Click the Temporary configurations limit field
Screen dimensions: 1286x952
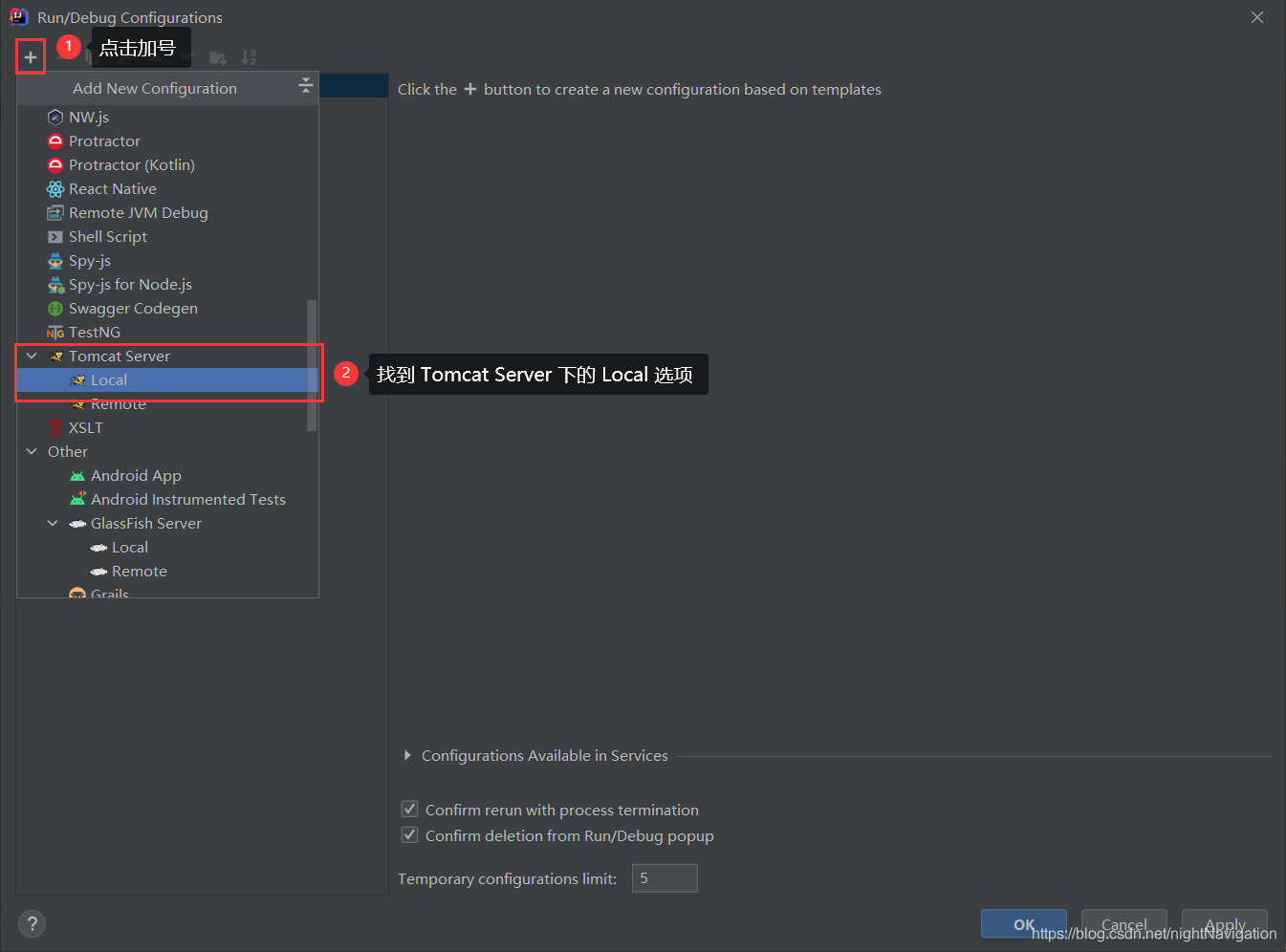tap(665, 877)
